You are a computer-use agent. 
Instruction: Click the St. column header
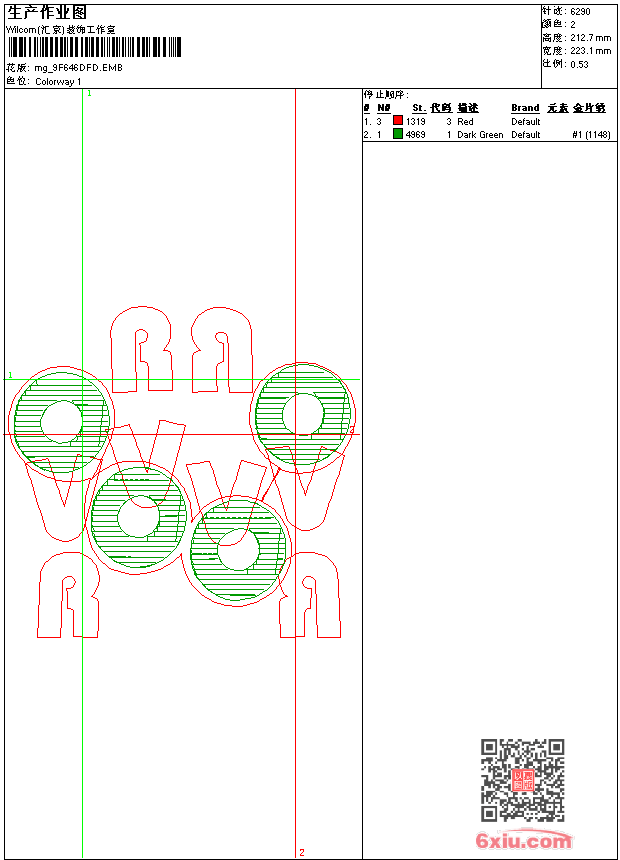click(x=419, y=108)
